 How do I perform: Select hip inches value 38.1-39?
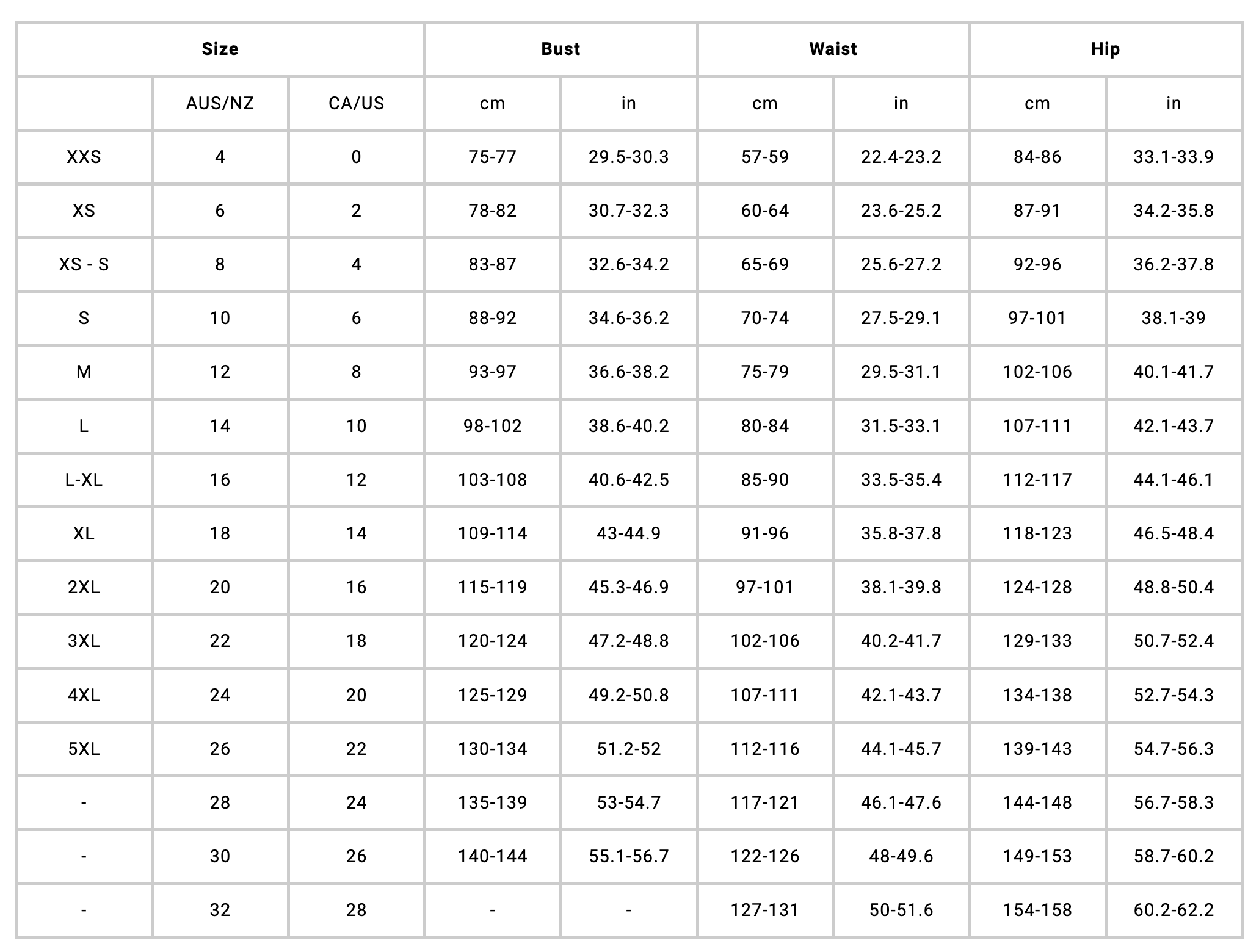point(1174,318)
